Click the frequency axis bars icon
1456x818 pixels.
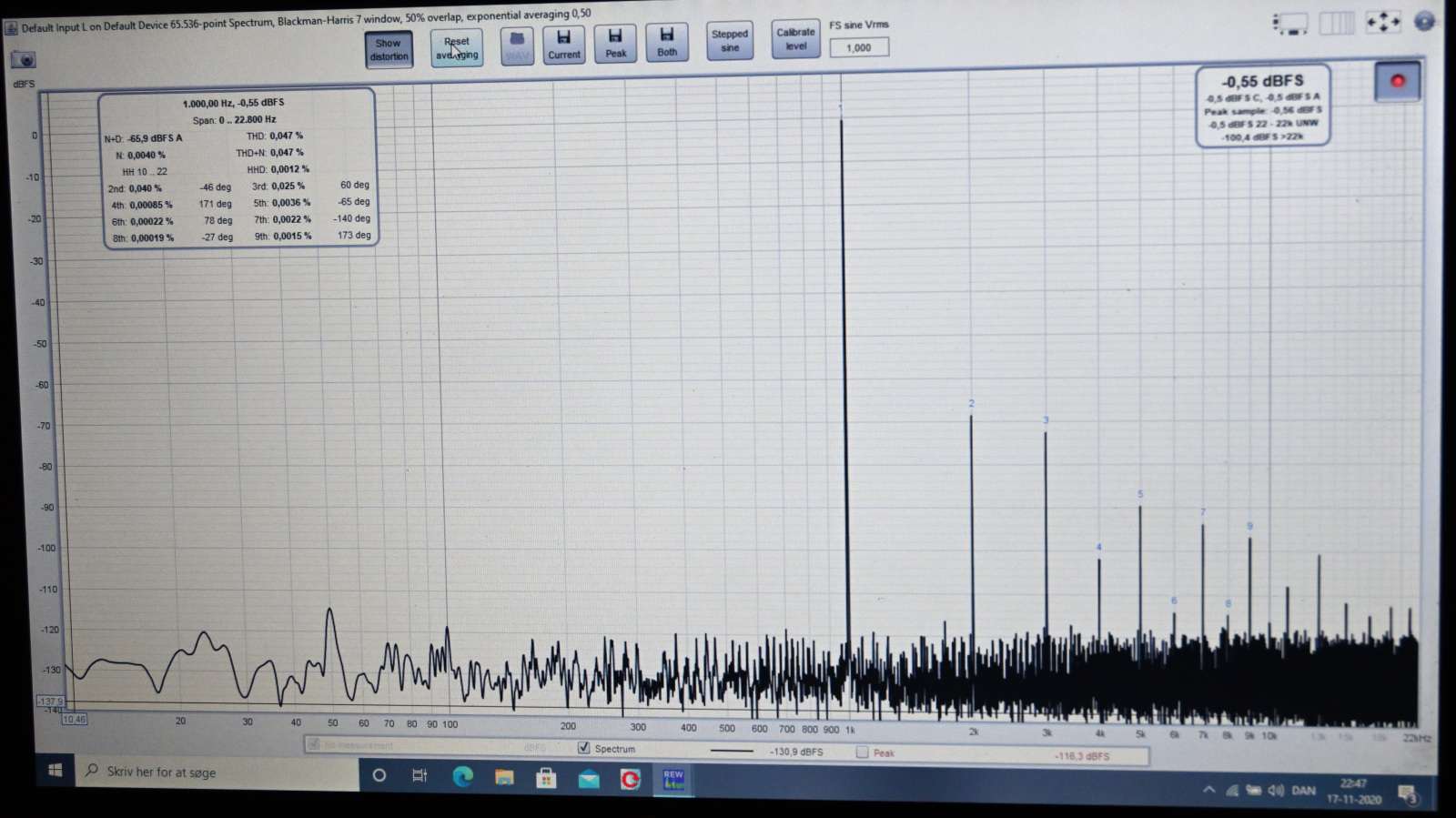pyautogui.click(x=1337, y=23)
